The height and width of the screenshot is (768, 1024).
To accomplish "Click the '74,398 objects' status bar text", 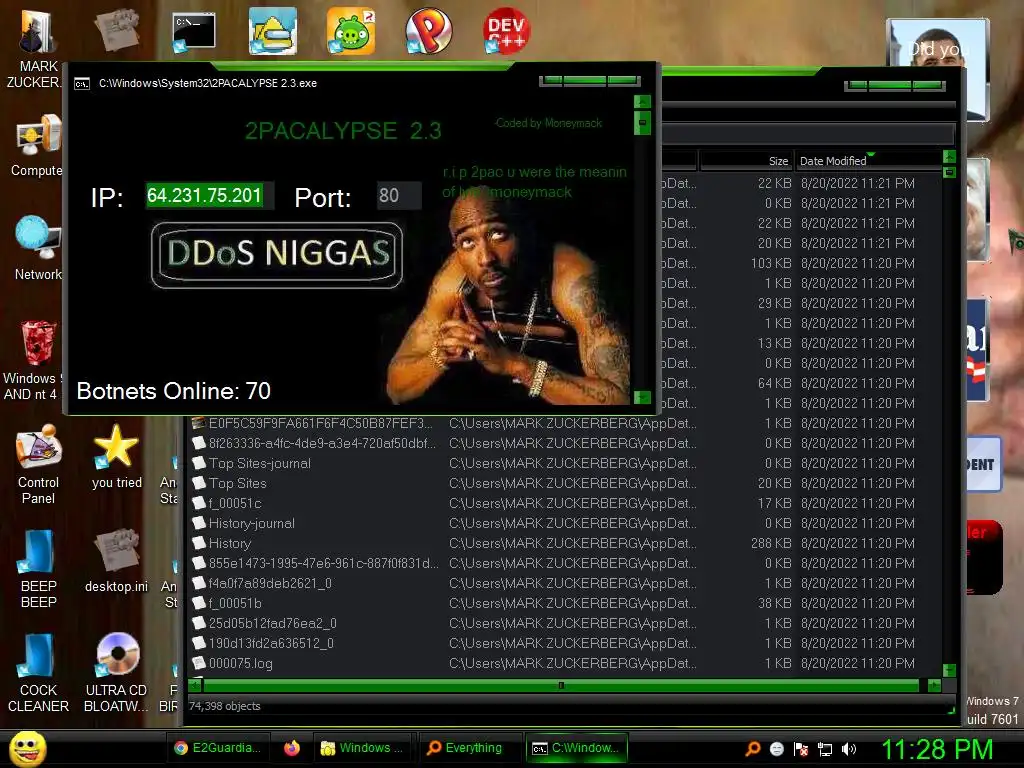I will pyautogui.click(x=225, y=706).
